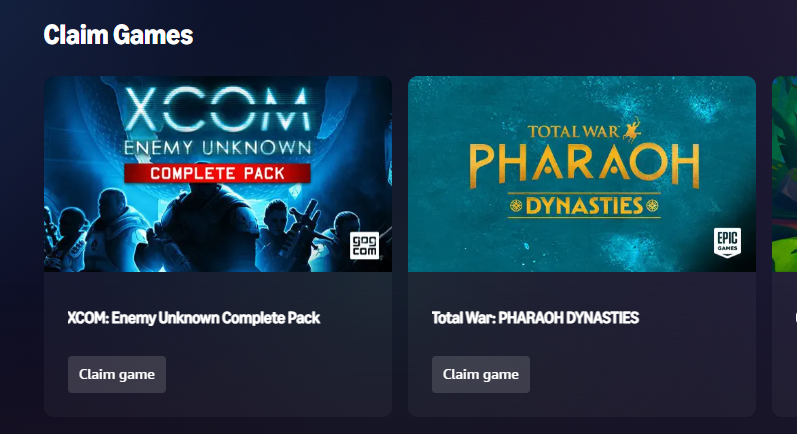Click the partially visible third game card body

click(784, 345)
